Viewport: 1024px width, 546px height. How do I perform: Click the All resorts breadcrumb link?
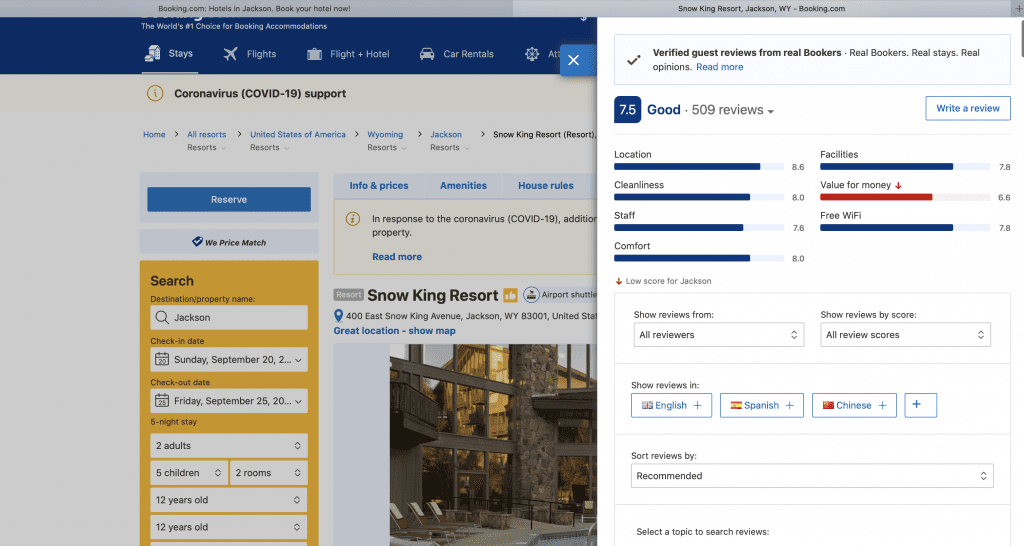tap(206, 135)
